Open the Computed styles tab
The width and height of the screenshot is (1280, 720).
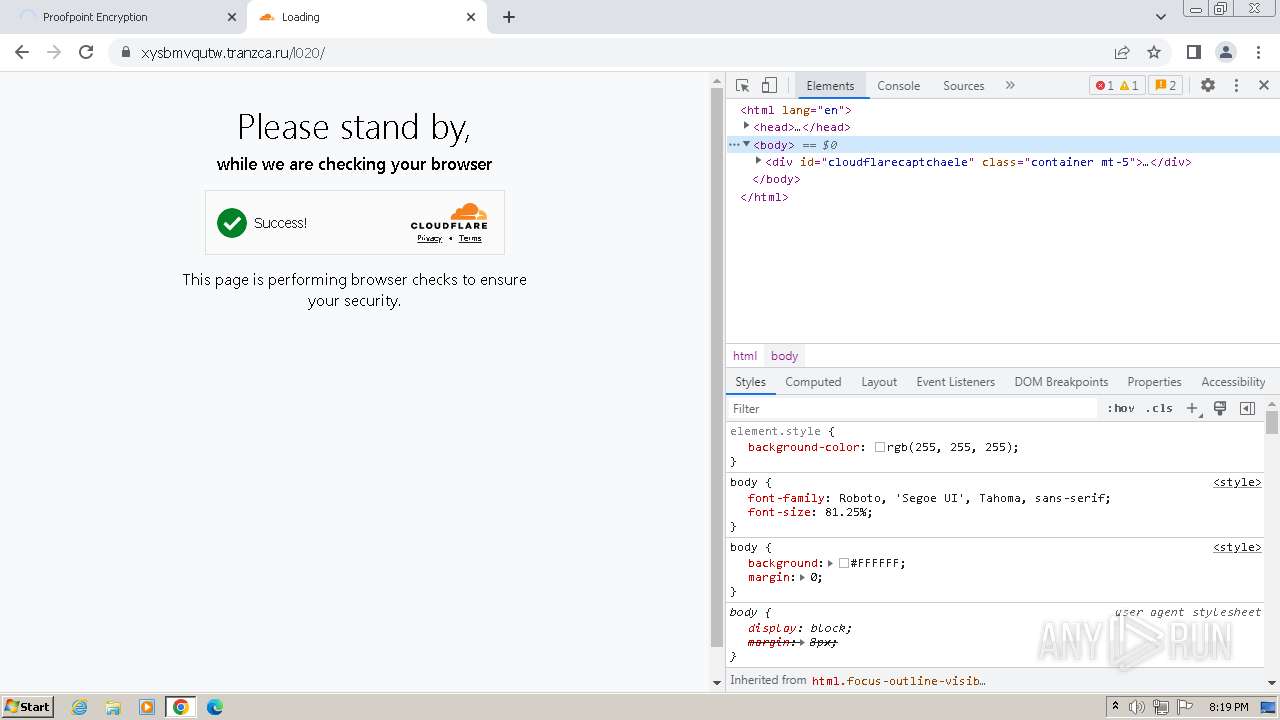[x=813, y=382]
